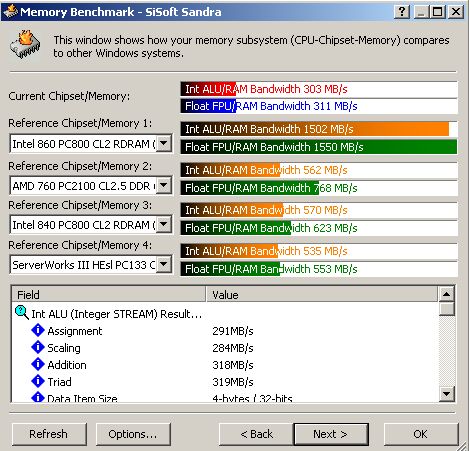Click the green Float FPU 1550 MB/s bar
Viewport: 469px width, 451px height.
tap(319, 147)
